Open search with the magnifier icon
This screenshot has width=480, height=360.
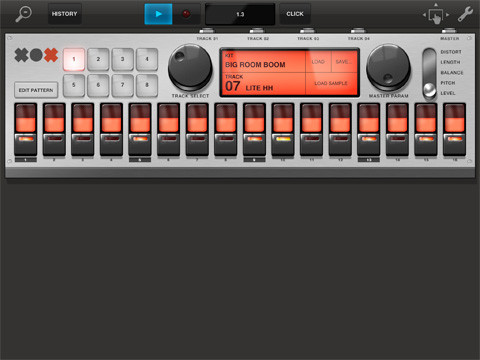pyautogui.click(x=23, y=14)
